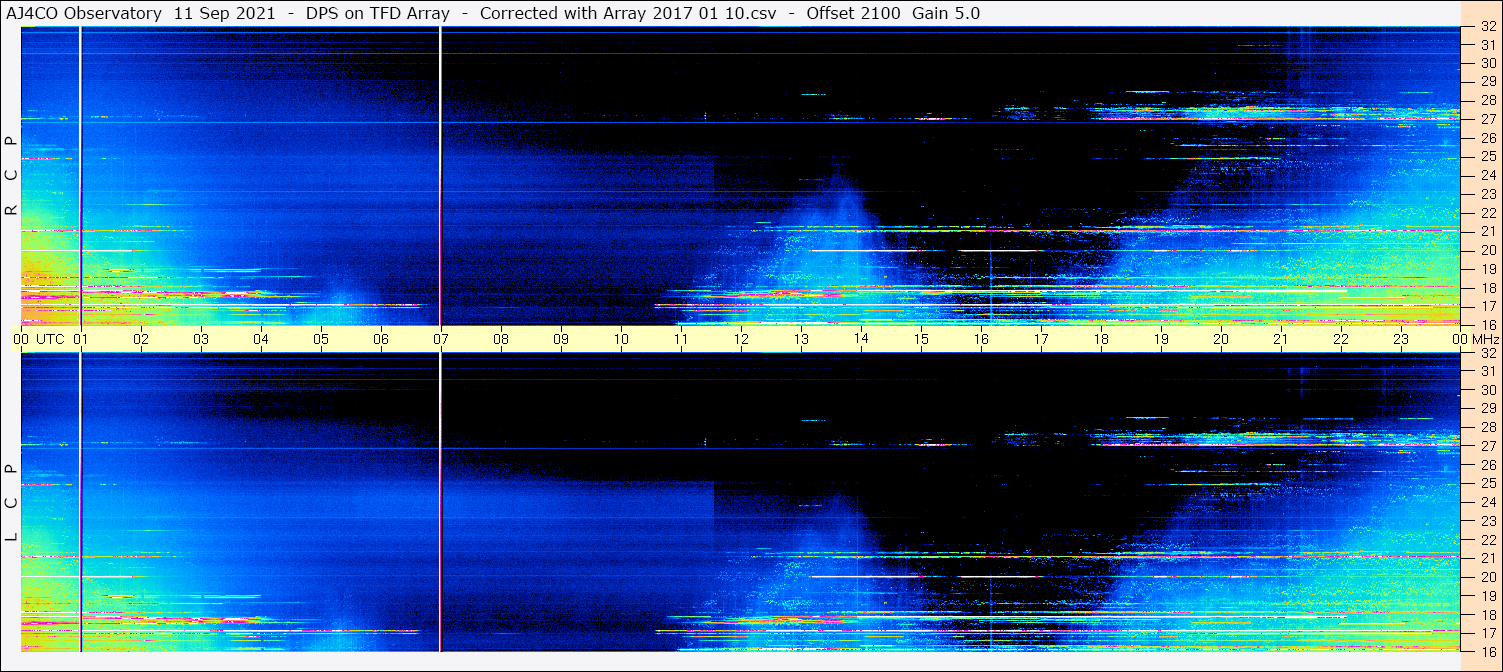Click 32 MHz tick on upper RCP scale
Image resolution: width=1503 pixels, height=672 pixels.
click(x=1487, y=27)
